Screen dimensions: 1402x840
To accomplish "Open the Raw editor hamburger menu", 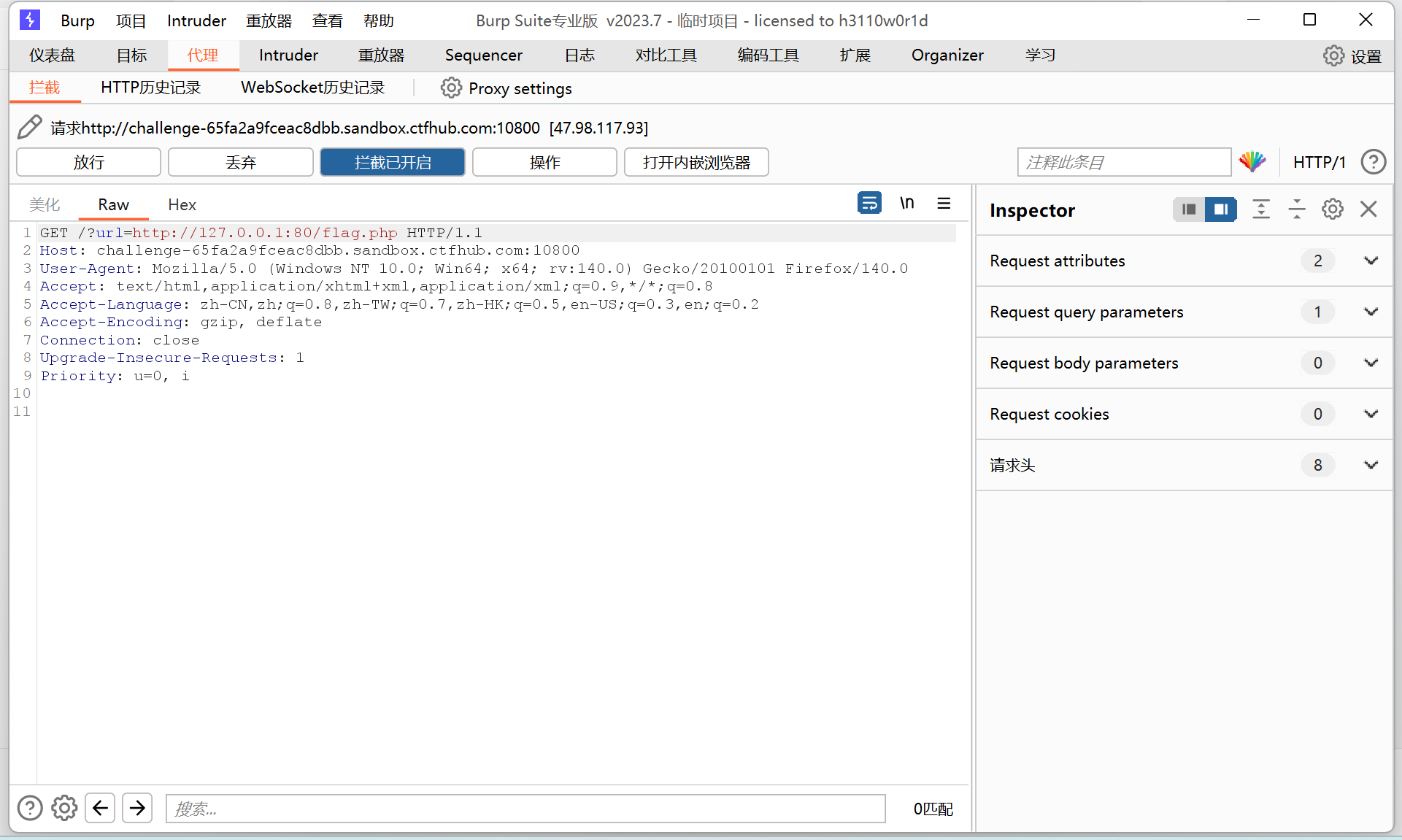I will (x=944, y=203).
